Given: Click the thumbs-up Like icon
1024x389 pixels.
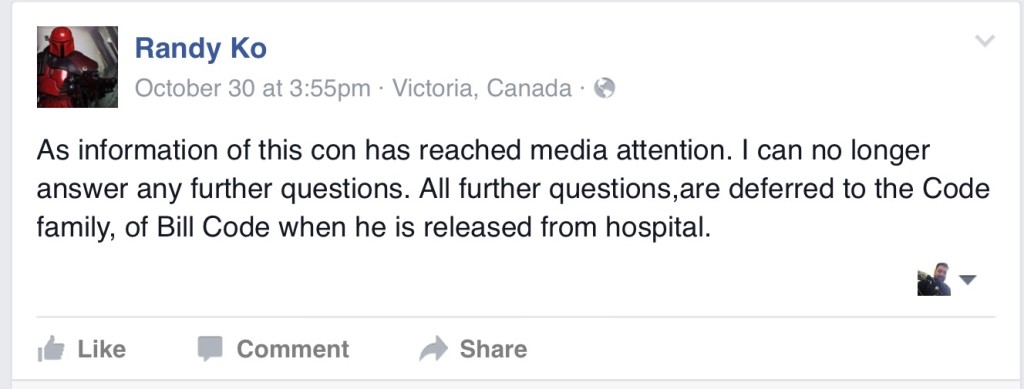Looking at the screenshot, I should 51,349.
